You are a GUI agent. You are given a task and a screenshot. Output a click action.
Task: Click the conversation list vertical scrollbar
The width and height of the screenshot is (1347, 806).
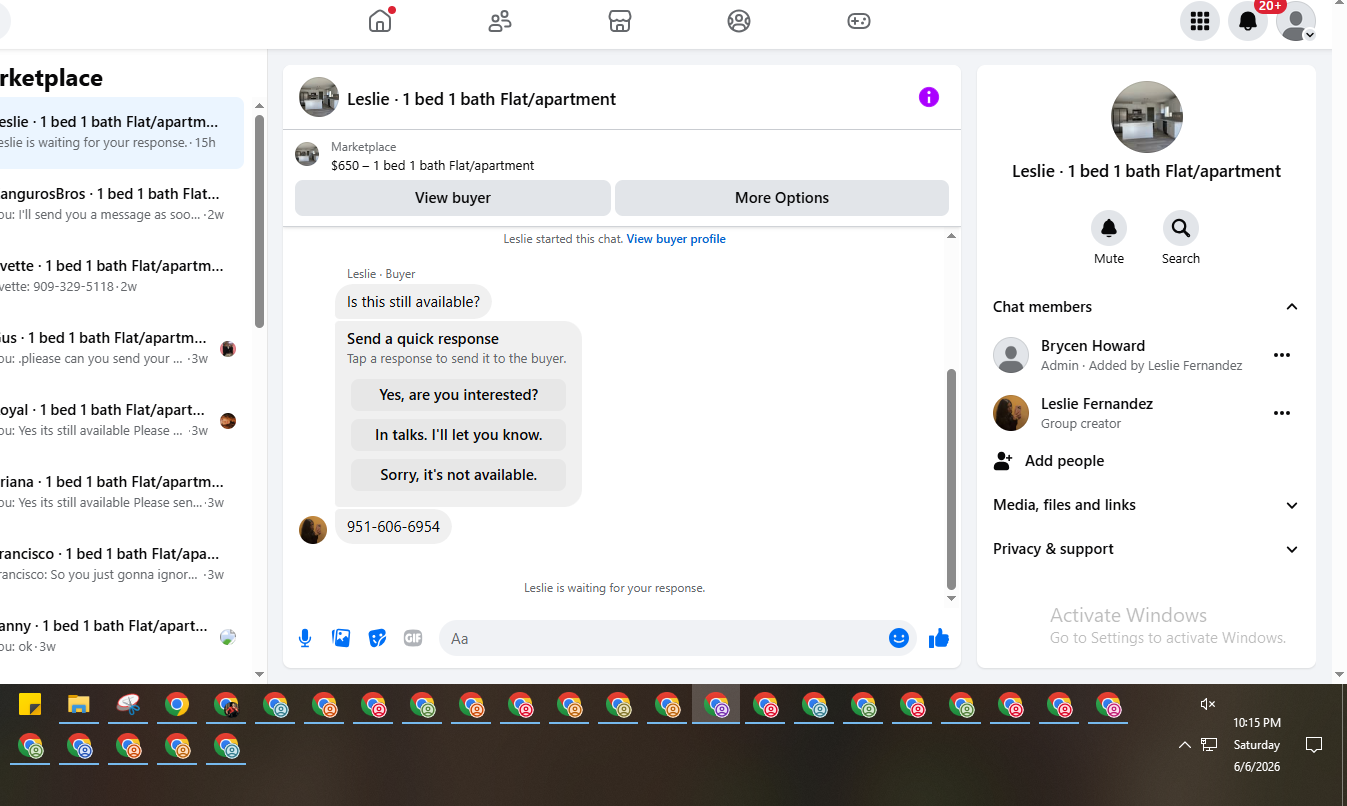260,221
